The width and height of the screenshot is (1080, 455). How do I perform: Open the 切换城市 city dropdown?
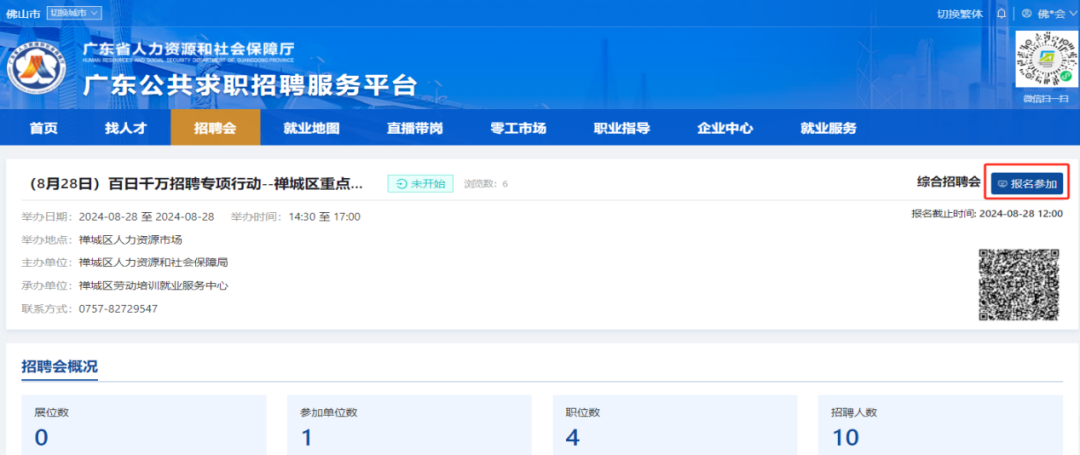click(x=74, y=12)
